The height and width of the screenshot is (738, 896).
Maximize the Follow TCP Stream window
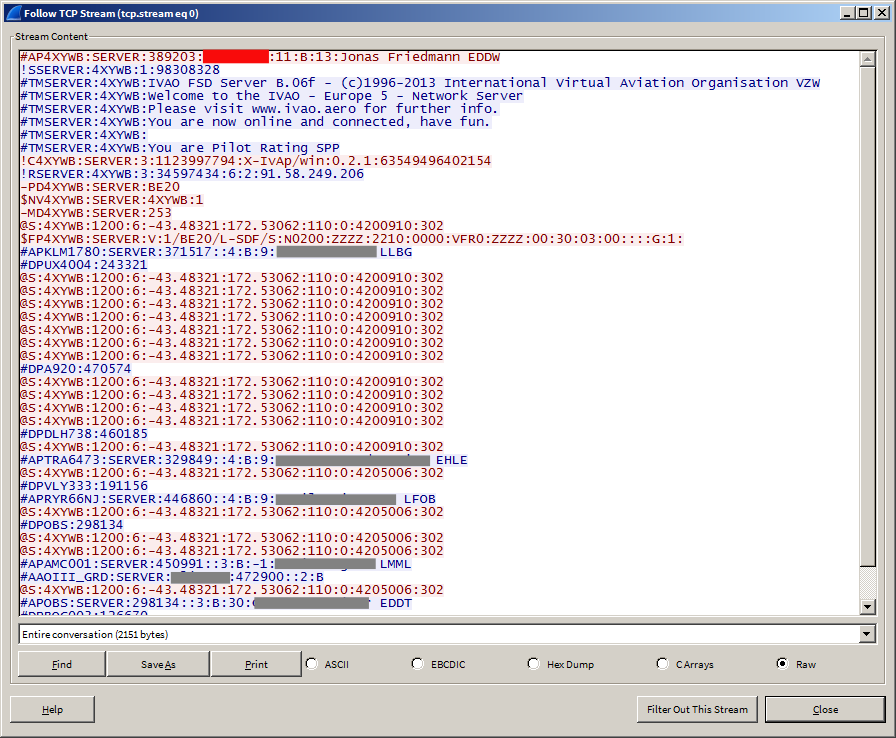click(862, 12)
